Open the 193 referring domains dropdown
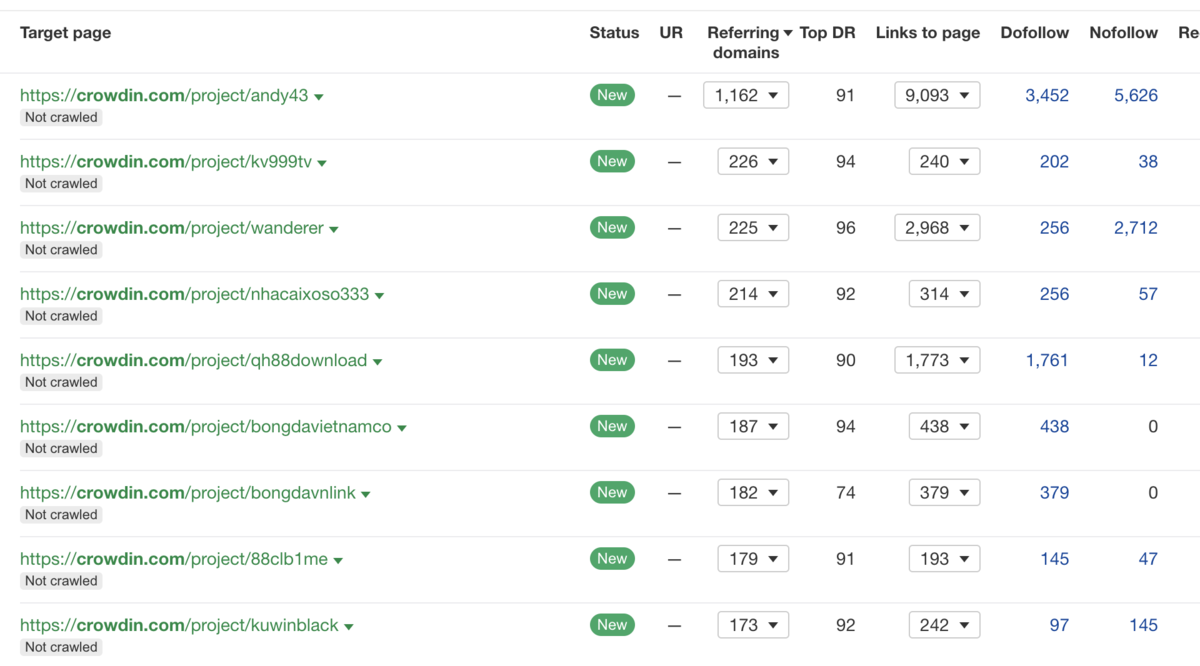Image resolution: width=1200 pixels, height=666 pixels. [x=753, y=360]
